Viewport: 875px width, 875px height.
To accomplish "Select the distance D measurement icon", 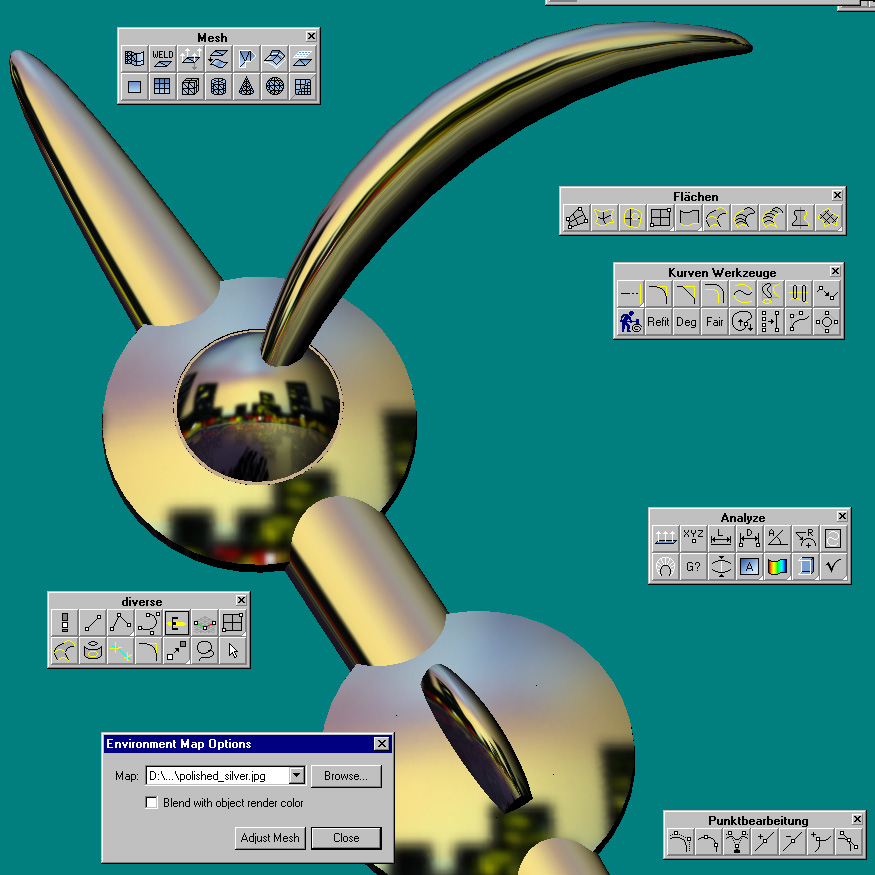I will (x=749, y=539).
